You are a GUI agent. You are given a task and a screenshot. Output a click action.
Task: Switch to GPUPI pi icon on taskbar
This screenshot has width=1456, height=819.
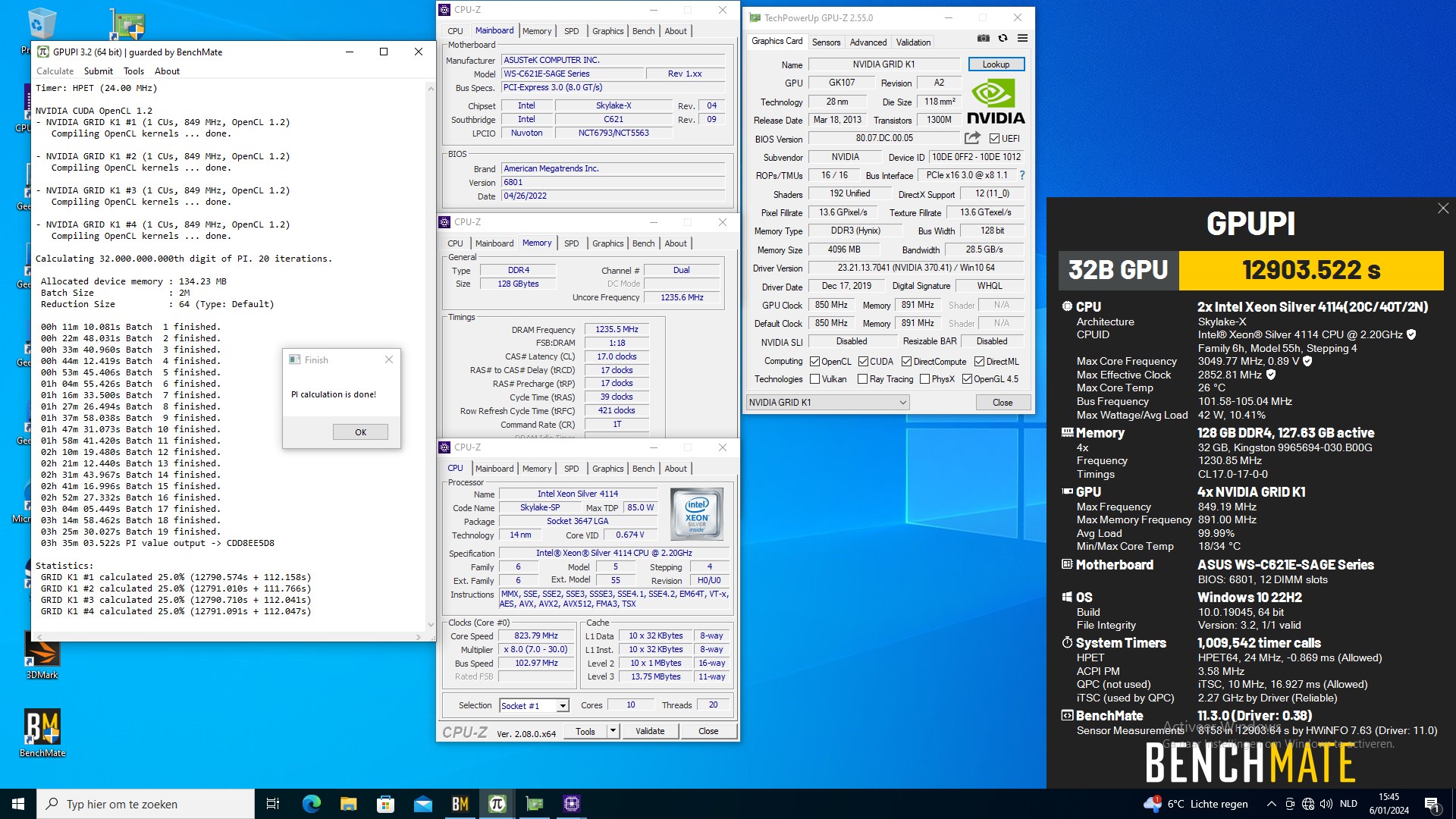(x=497, y=804)
